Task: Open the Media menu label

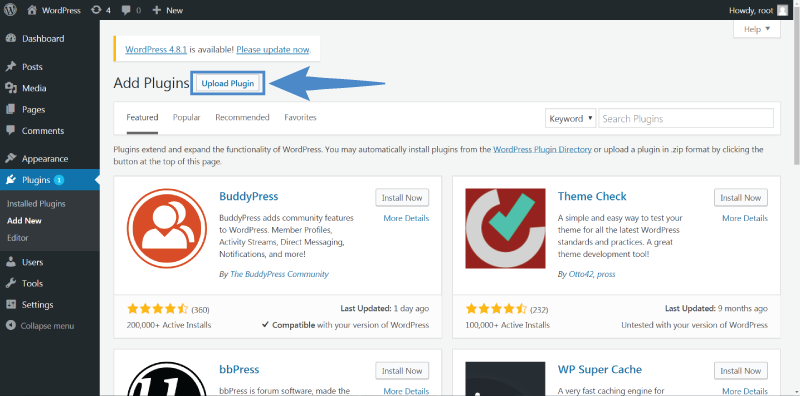Action: 34,88
